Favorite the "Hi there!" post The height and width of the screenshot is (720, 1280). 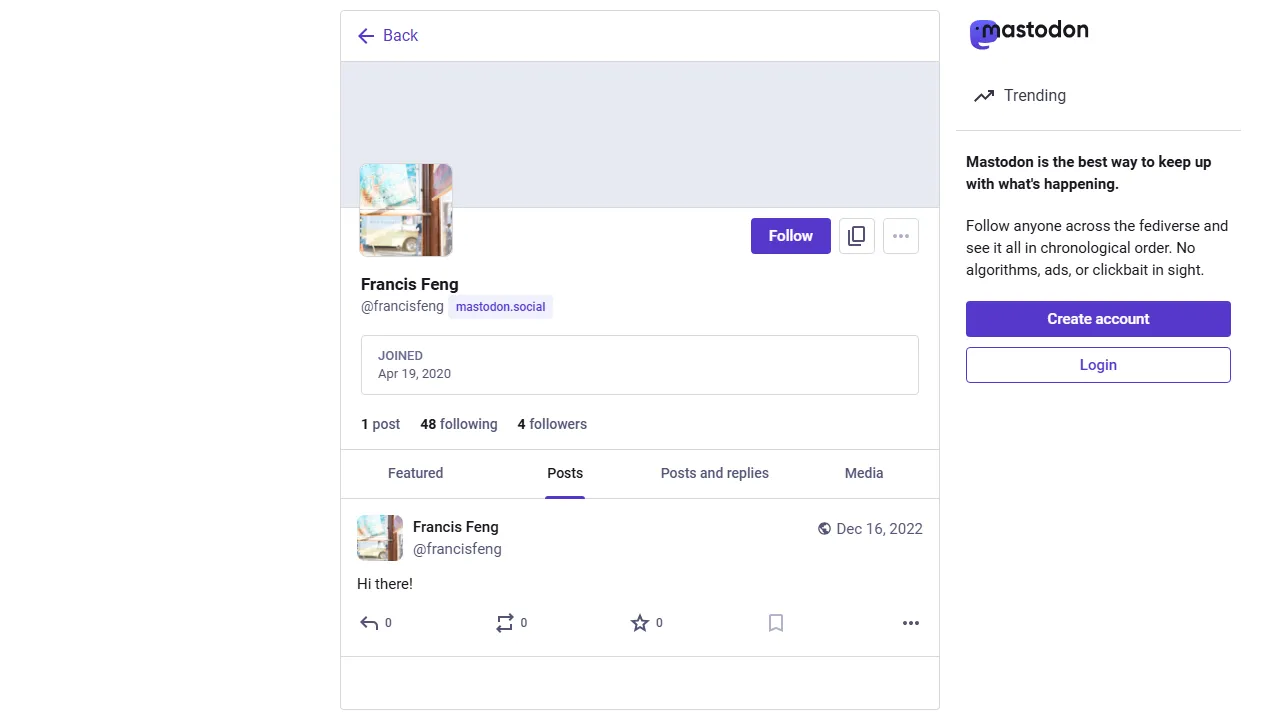[641, 623]
